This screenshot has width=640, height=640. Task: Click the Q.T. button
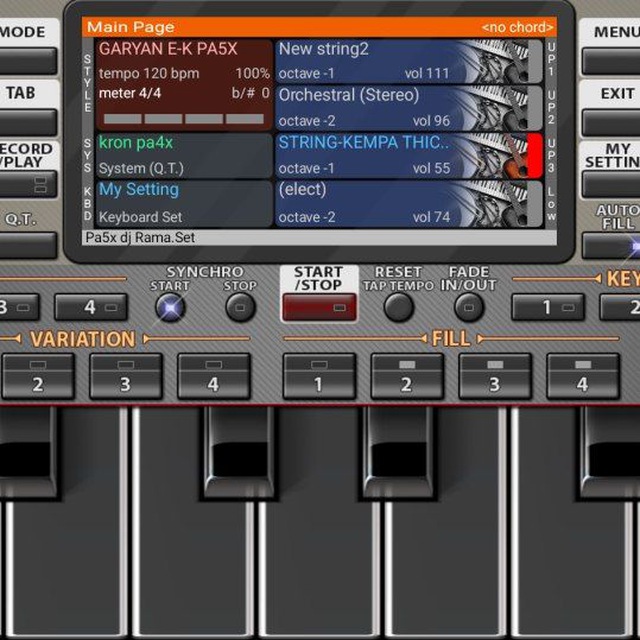click(28, 246)
